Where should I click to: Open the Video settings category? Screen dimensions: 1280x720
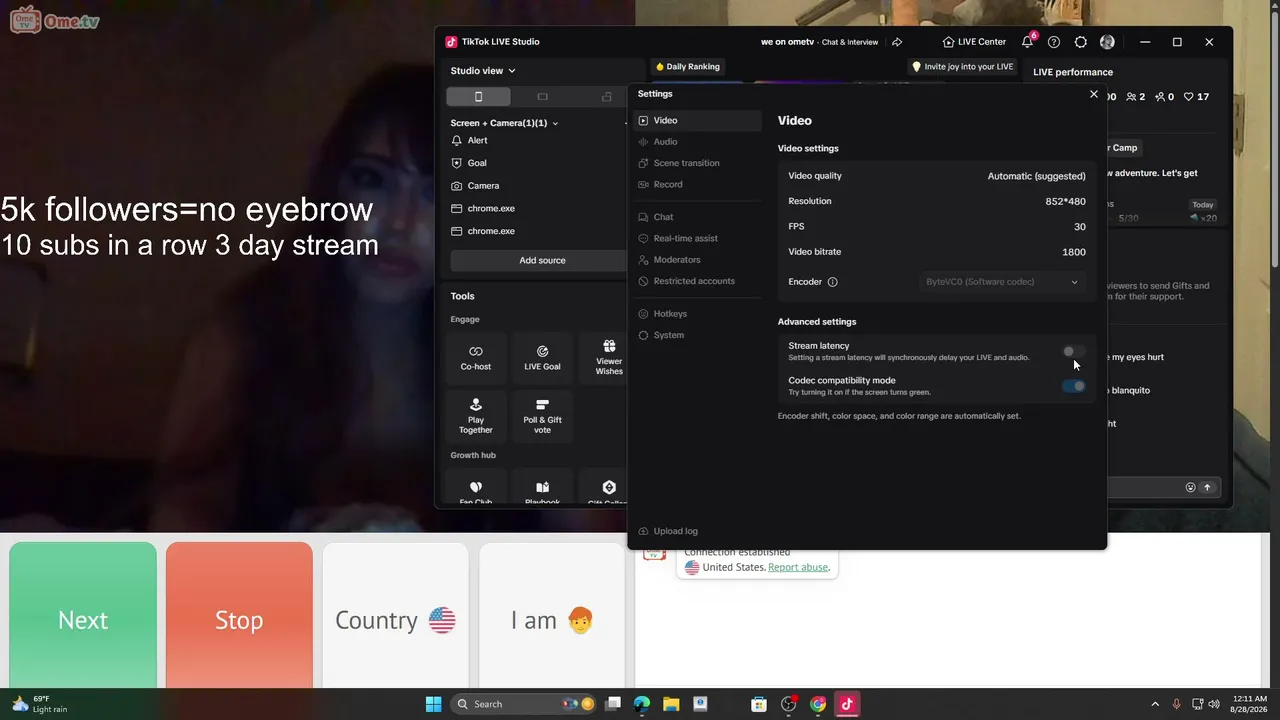(x=699, y=120)
